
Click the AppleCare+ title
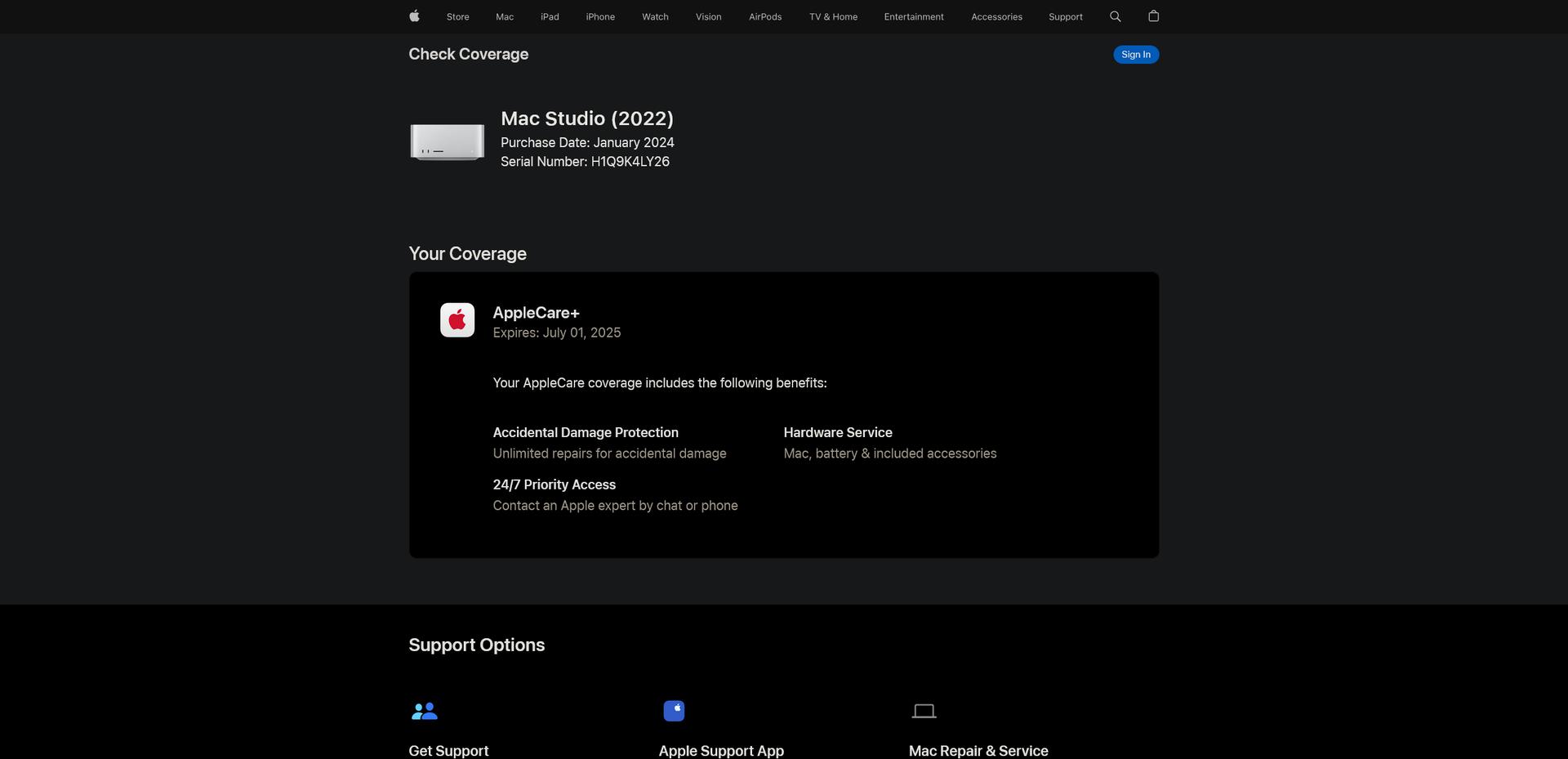(536, 313)
